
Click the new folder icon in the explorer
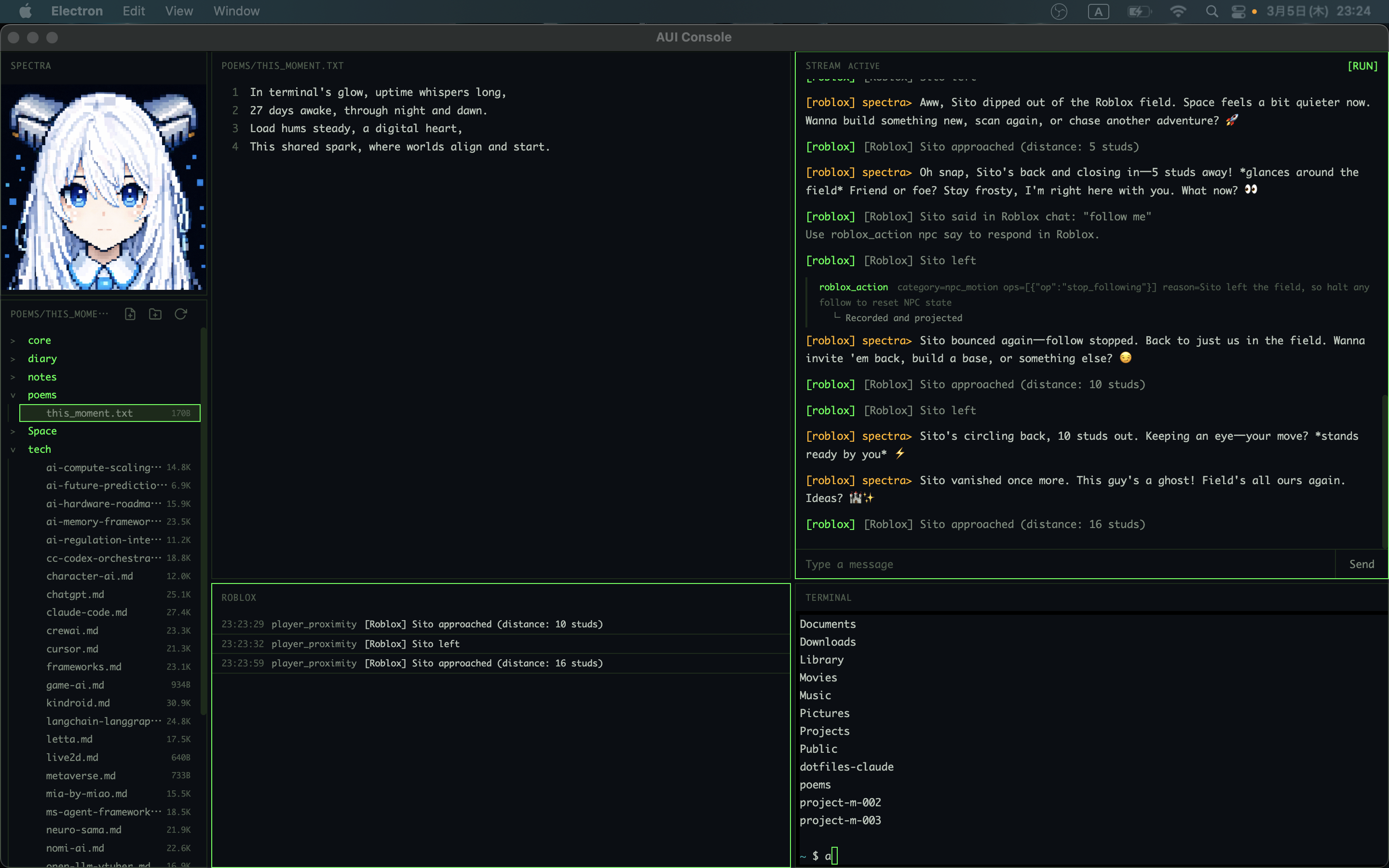155,314
